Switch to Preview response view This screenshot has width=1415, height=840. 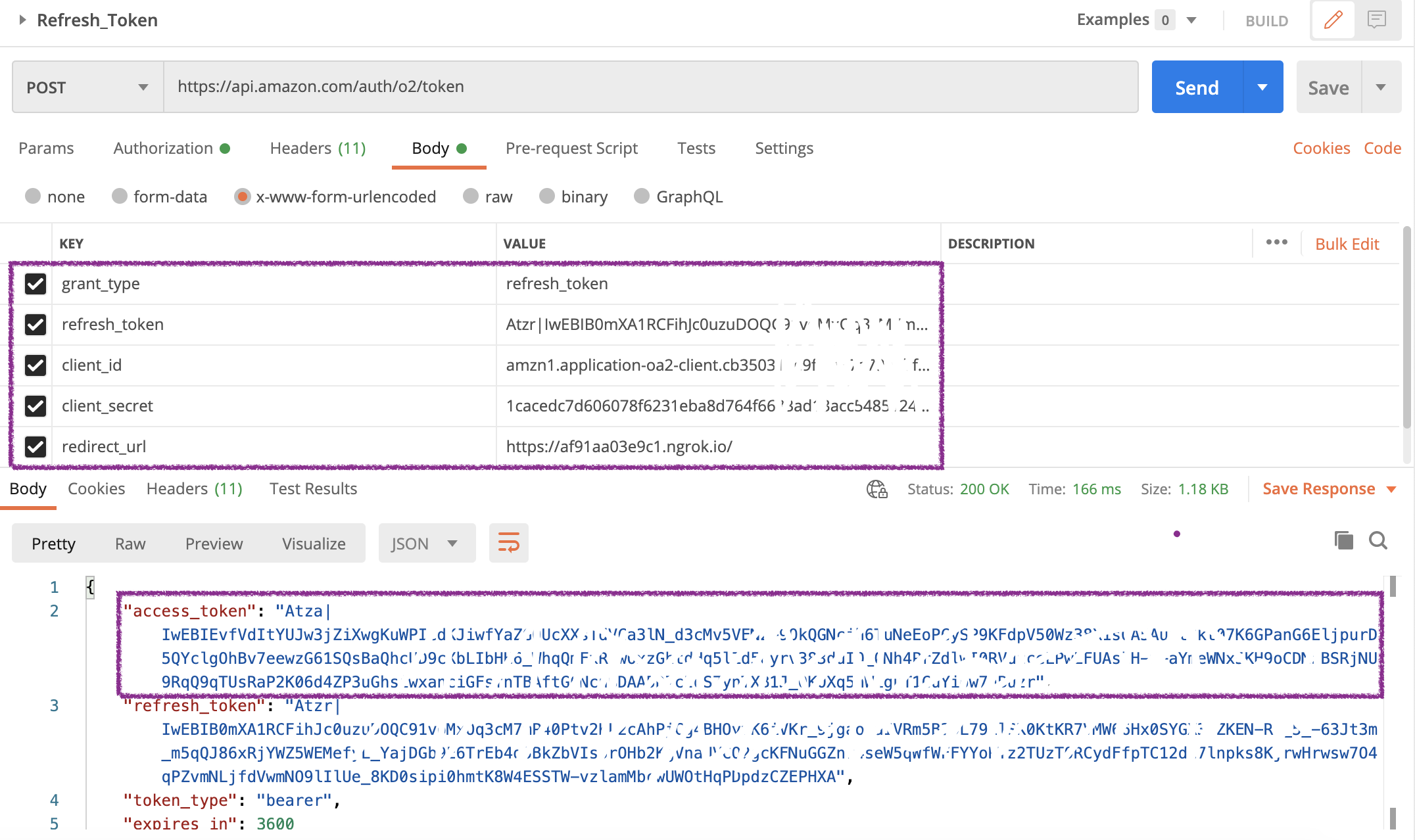point(214,544)
